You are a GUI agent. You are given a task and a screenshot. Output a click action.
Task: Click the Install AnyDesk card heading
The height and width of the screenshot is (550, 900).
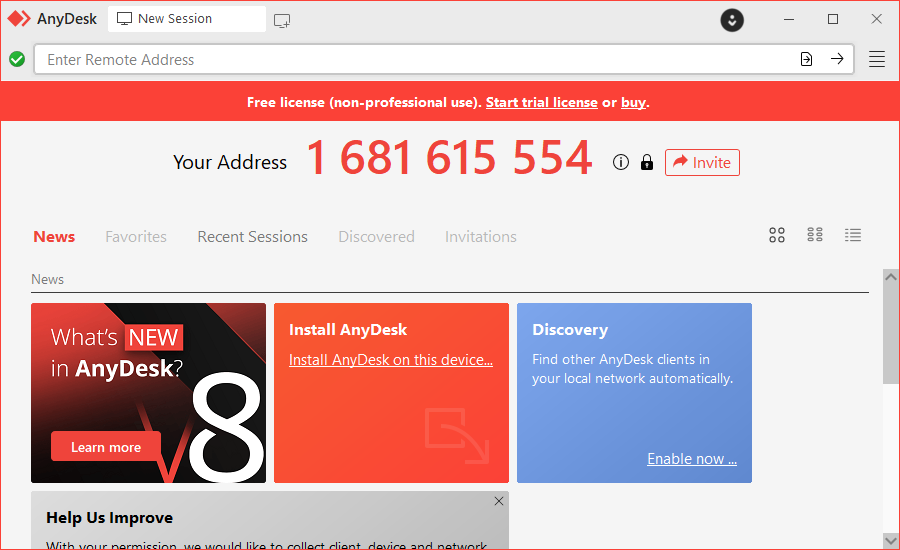coord(348,330)
